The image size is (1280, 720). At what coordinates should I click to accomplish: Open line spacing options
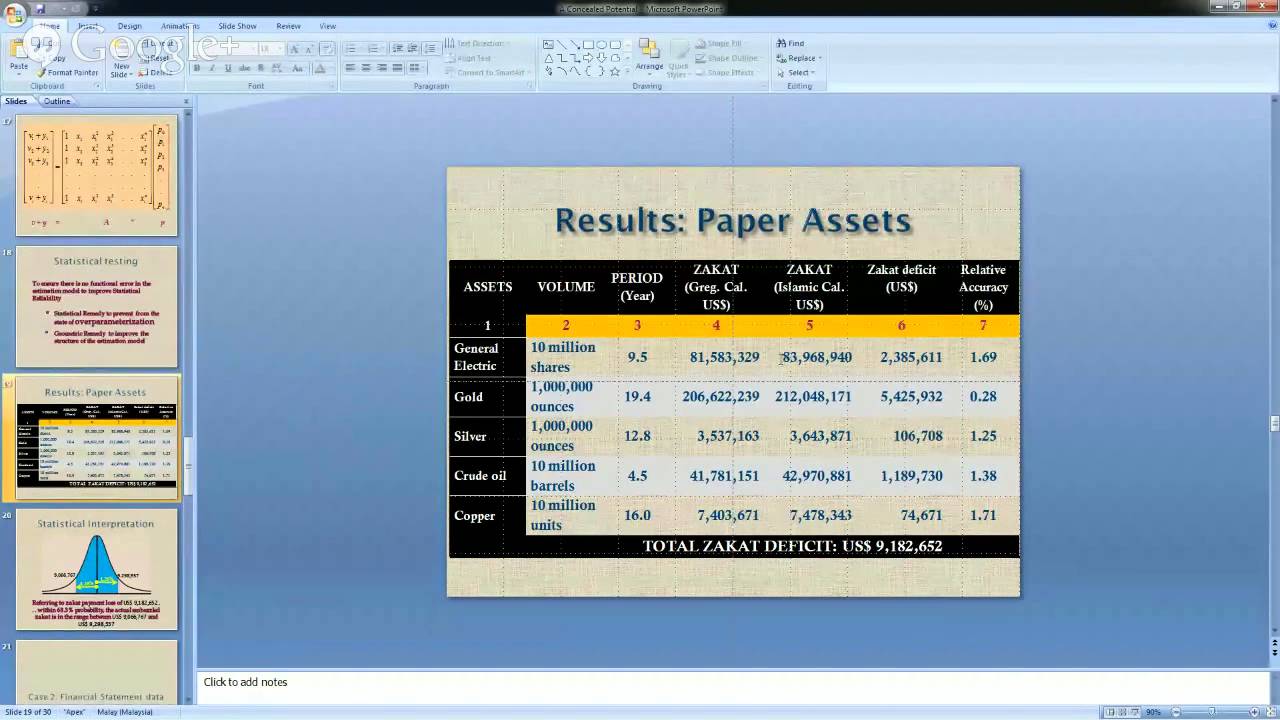coord(431,48)
